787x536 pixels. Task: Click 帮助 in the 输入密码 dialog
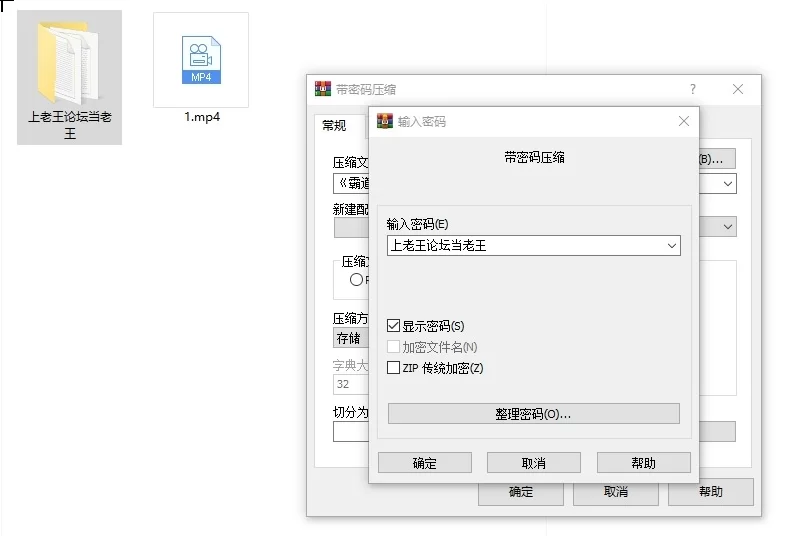[643, 463]
